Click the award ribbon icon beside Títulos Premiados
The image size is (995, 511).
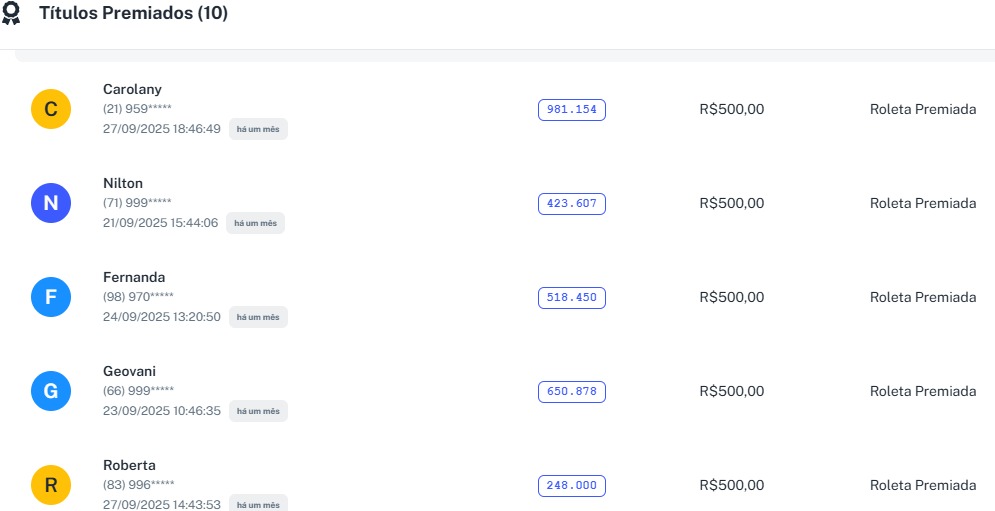pyautogui.click(x=11, y=14)
